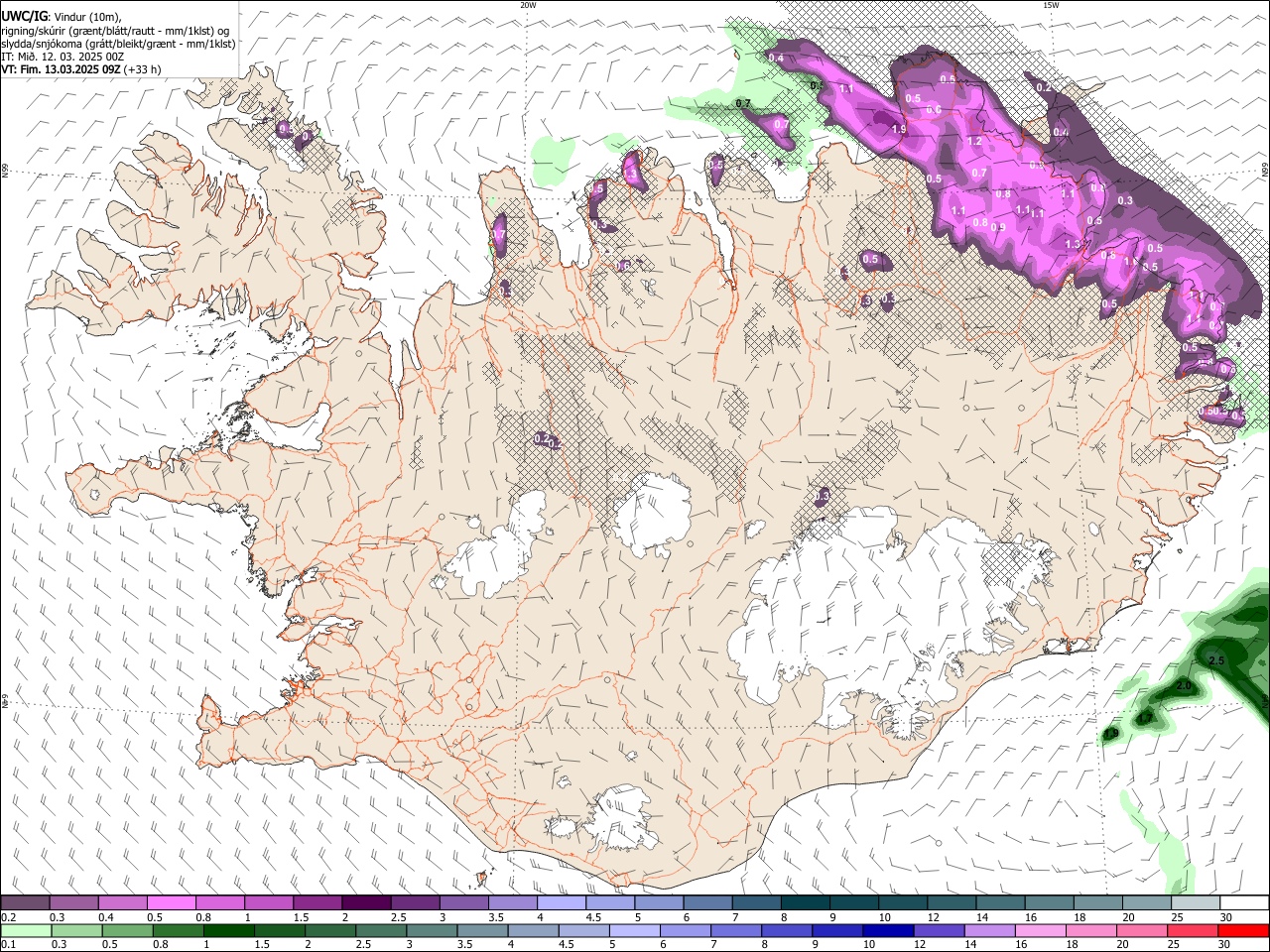1270x952 pixels.
Task: Click the Mýrdalsjökull glacier near south coast
Action: (x=623, y=817)
